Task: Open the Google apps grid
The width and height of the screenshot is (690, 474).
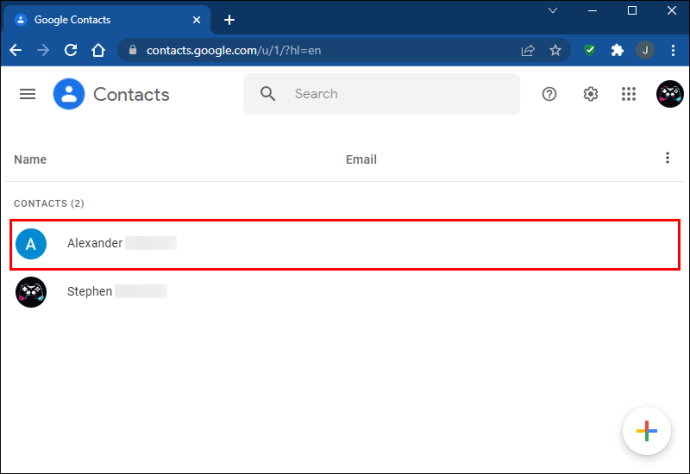Action: pyautogui.click(x=628, y=94)
